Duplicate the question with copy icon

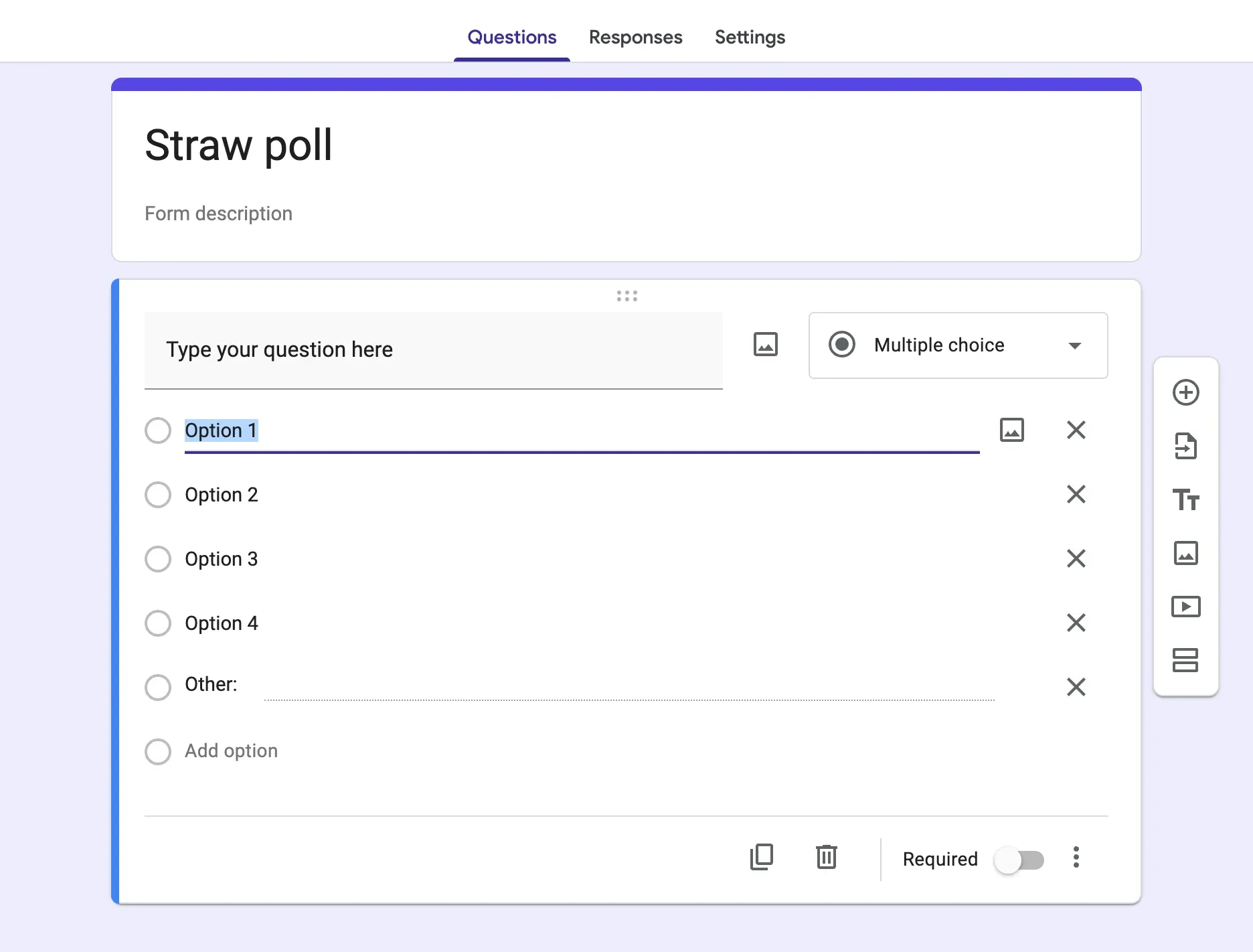tap(762, 857)
